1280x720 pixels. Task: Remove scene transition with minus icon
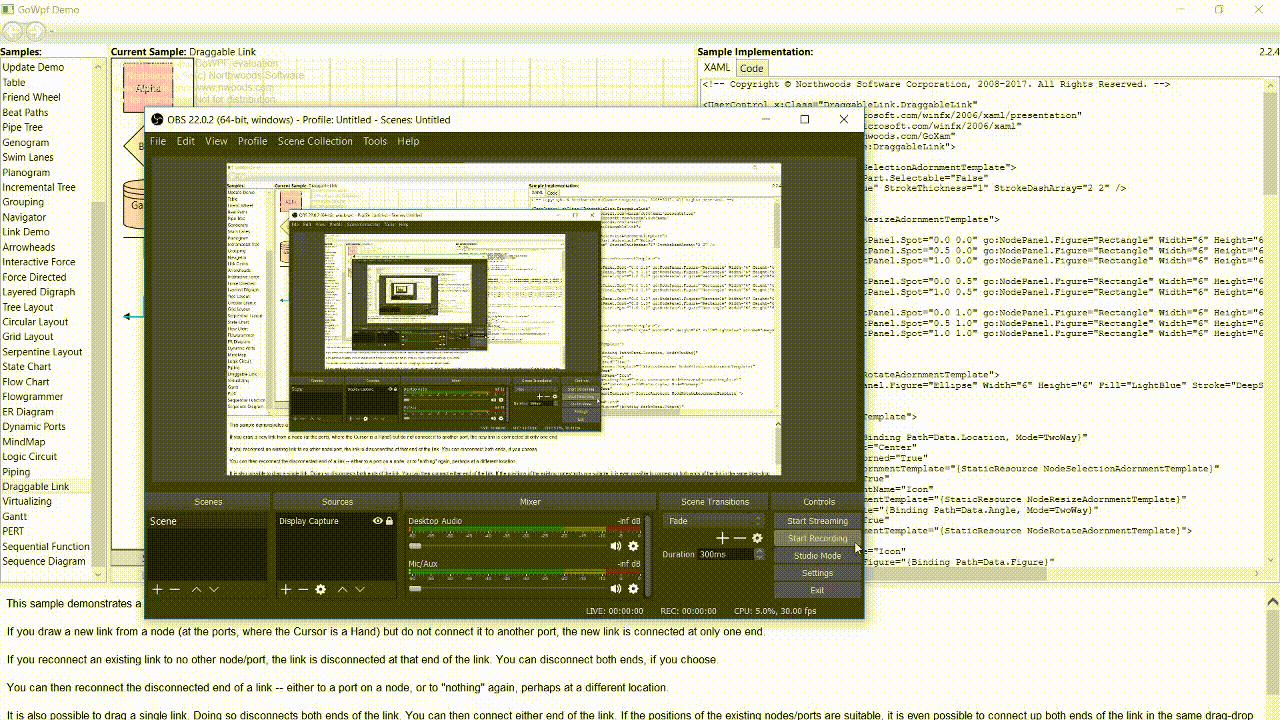pos(740,538)
